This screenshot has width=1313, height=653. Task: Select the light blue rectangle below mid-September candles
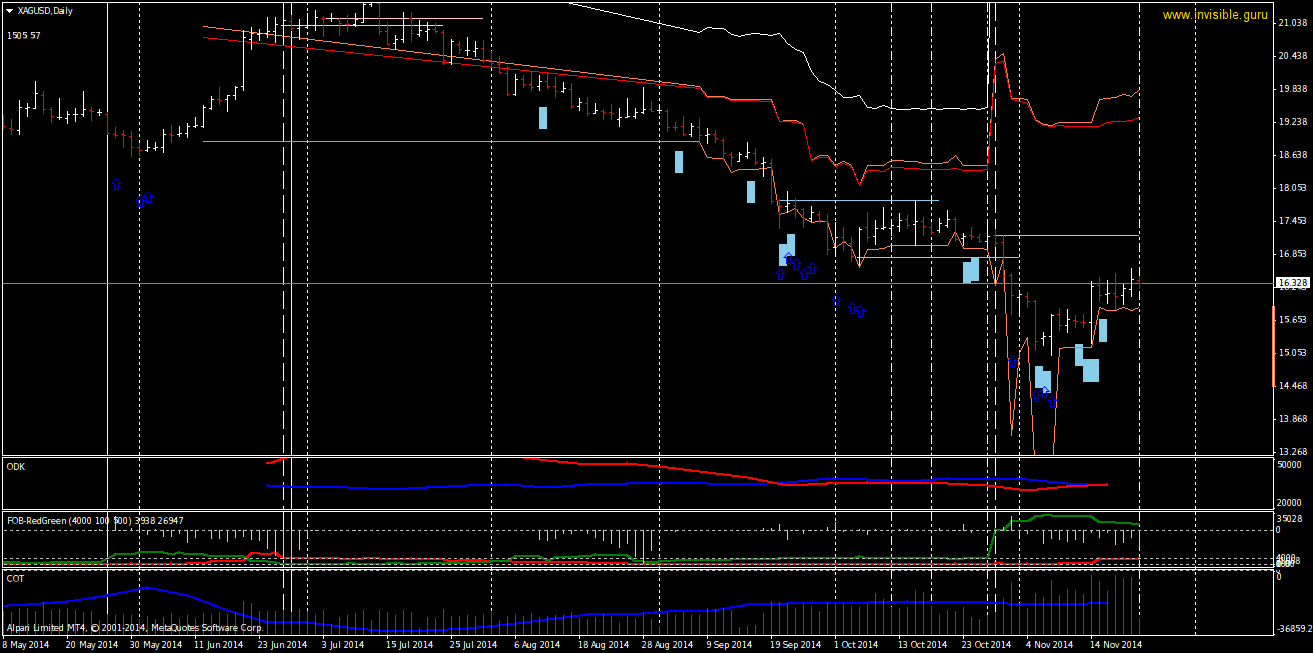pyautogui.click(x=751, y=192)
